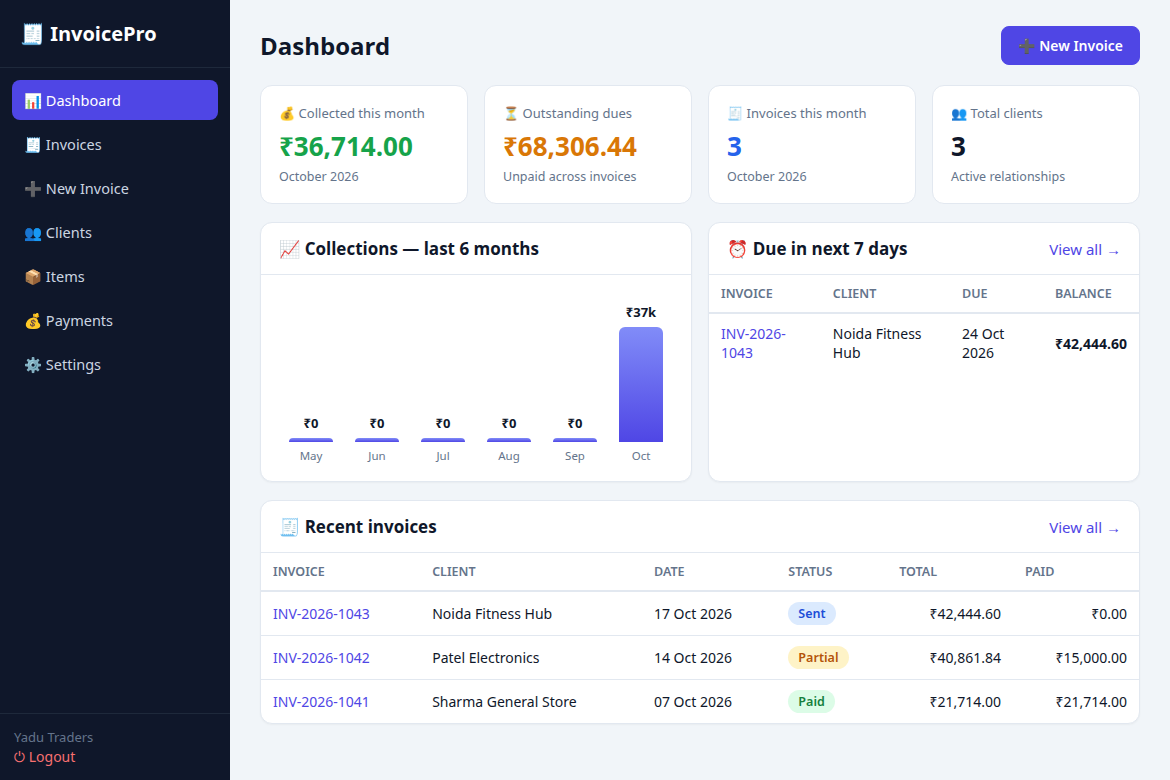Click the ₹37k label above October bar
1170x780 pixels.
pos(641,313)
